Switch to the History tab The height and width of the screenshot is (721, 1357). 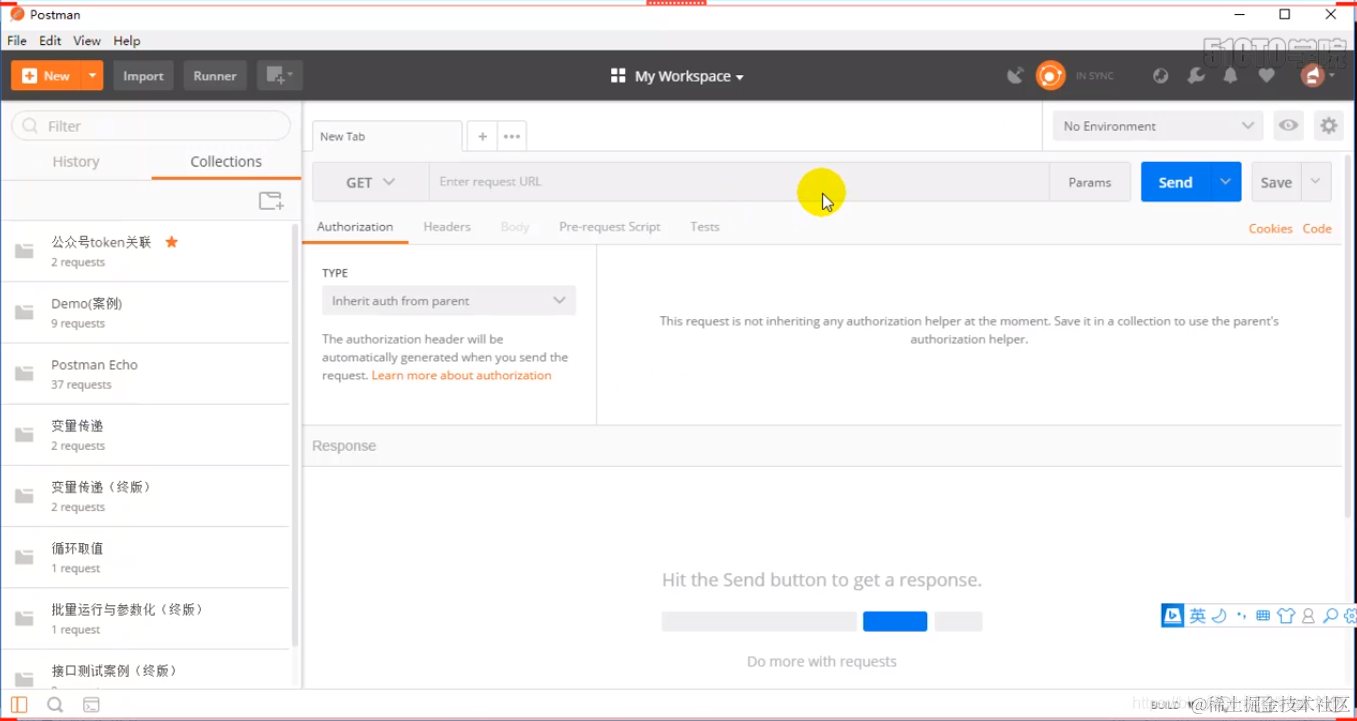[x=76, y=161]
